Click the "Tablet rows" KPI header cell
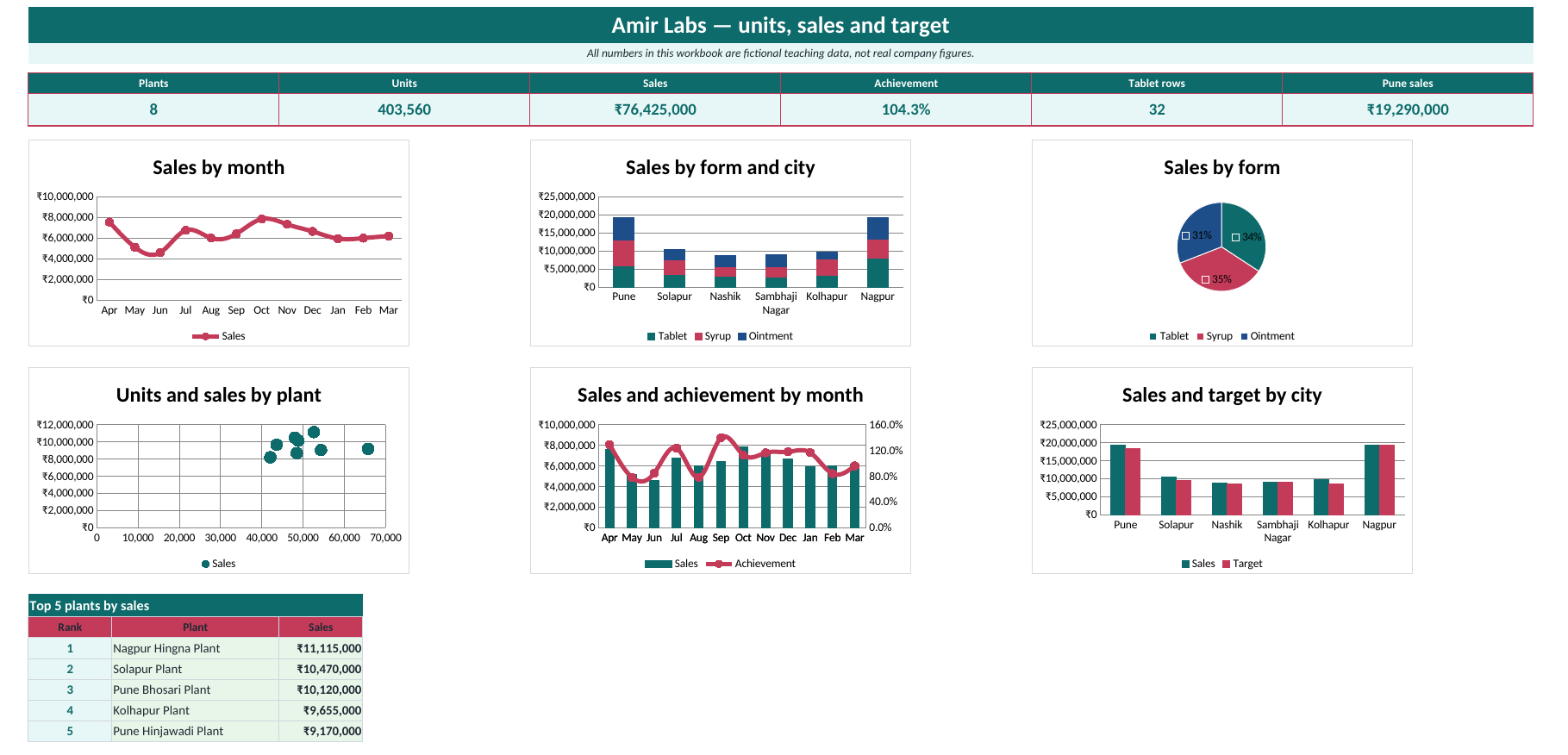 coord(1157,84)
